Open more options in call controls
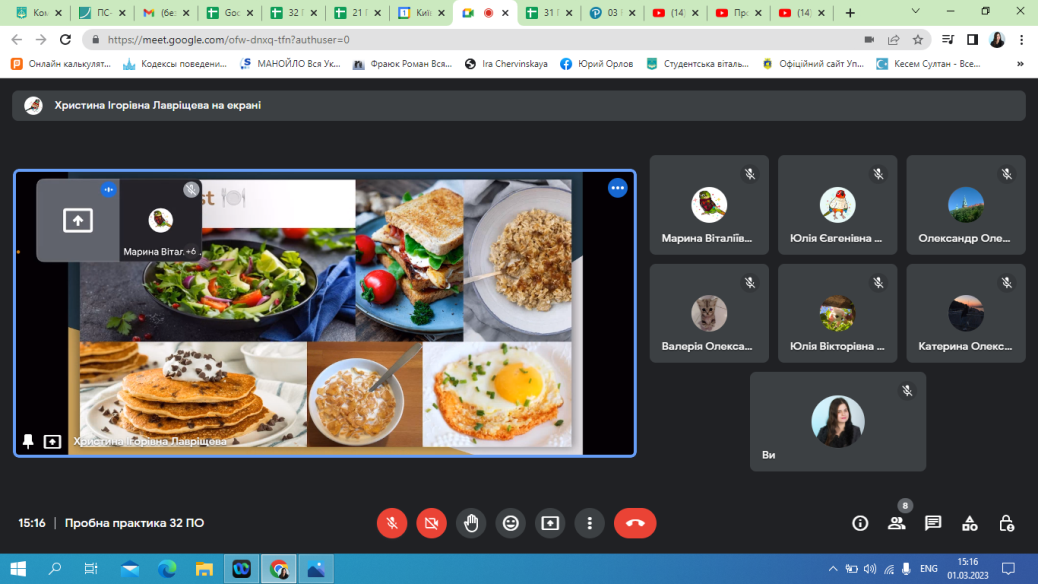1038x584 pixels. 590,523
